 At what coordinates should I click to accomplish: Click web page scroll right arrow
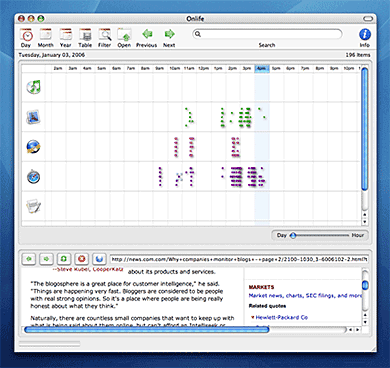pos(358,330)
